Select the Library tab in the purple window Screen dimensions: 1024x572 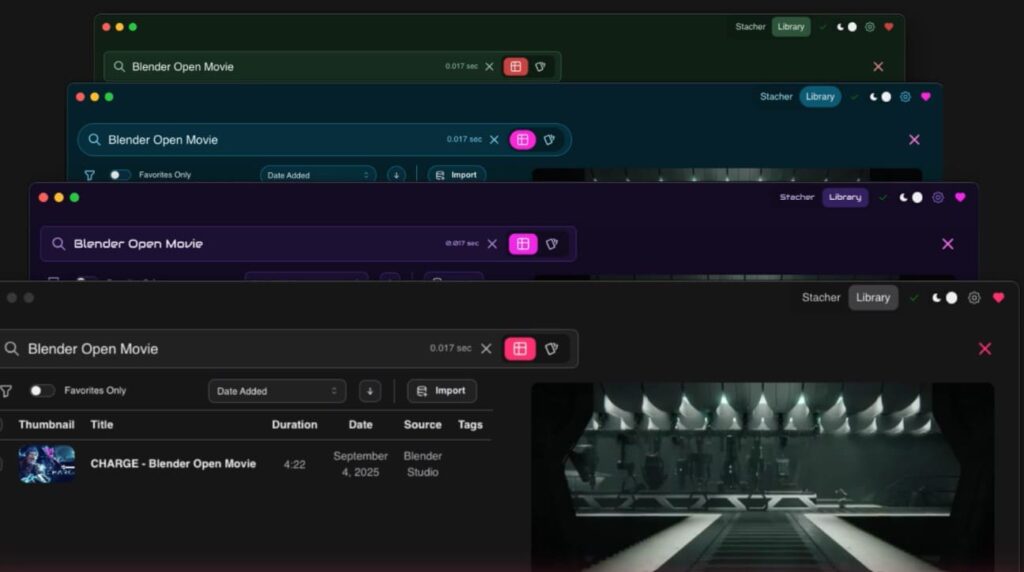pos(845,198)
